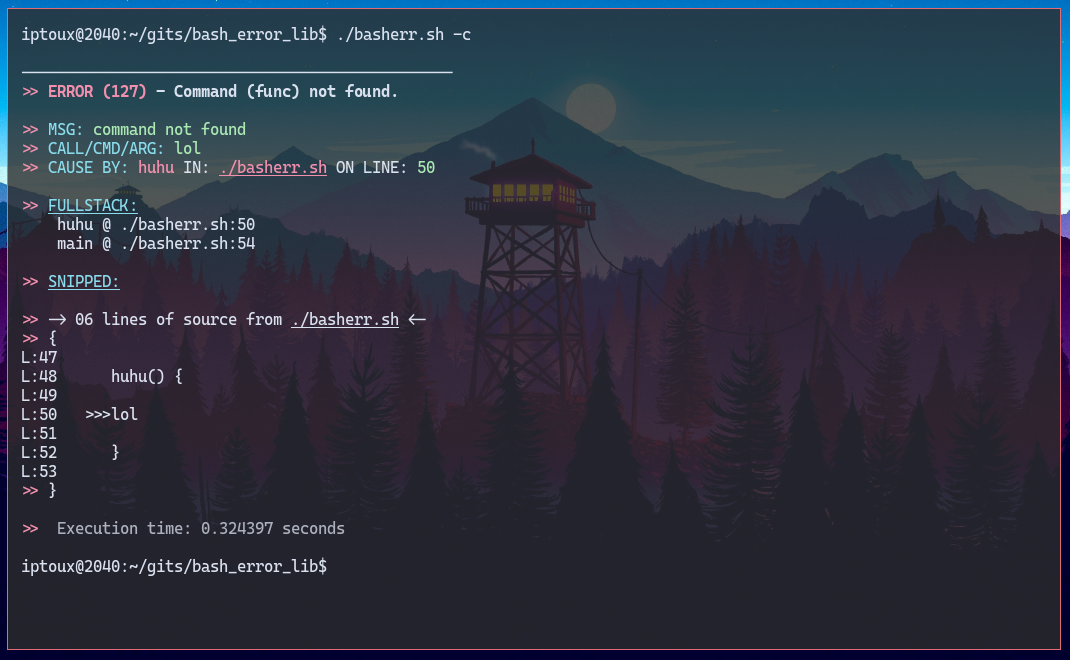
Task: Click the bottom empty shell prompt line
Action: point(174,566)
